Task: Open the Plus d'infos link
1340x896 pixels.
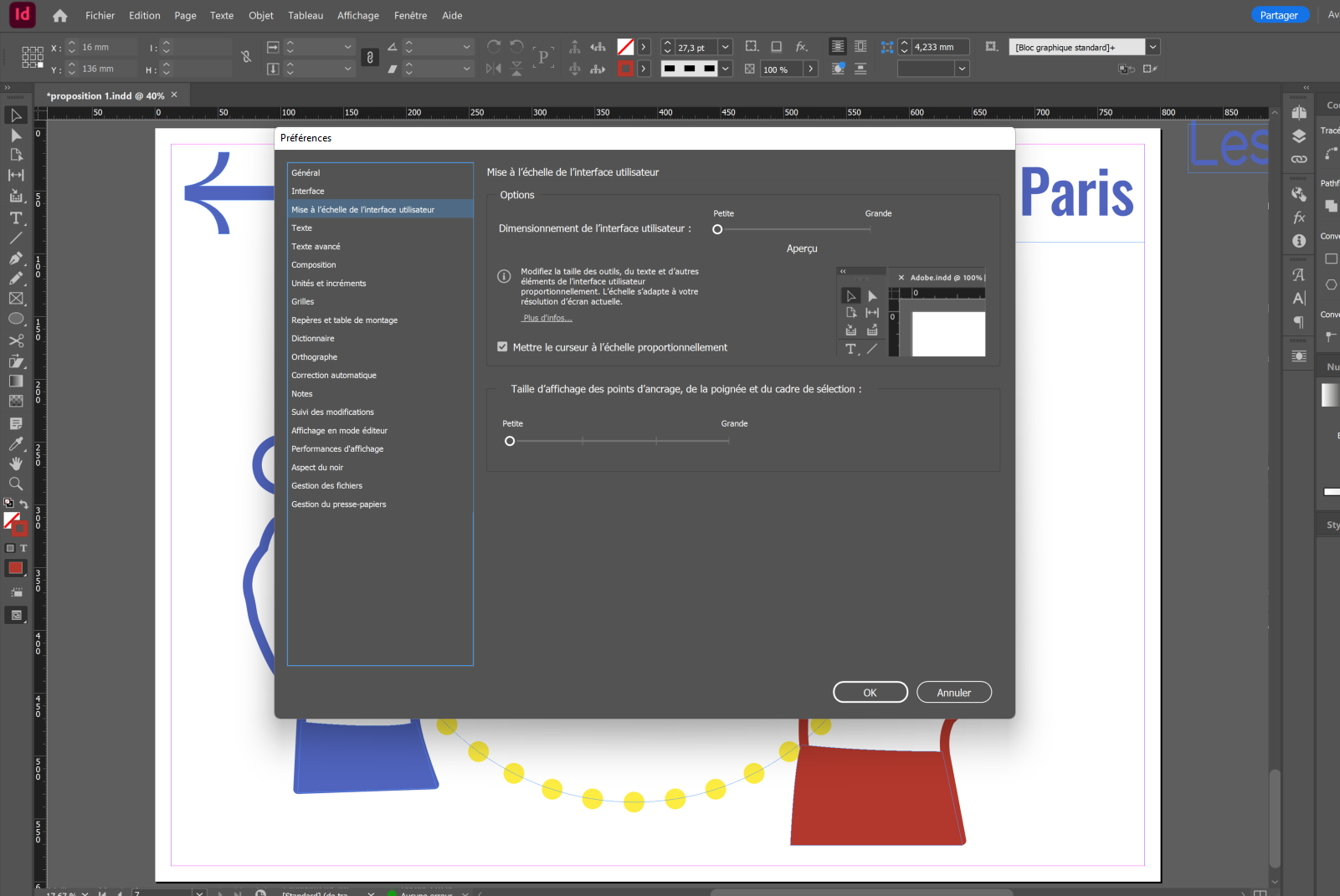Action: tap(547, 318)
